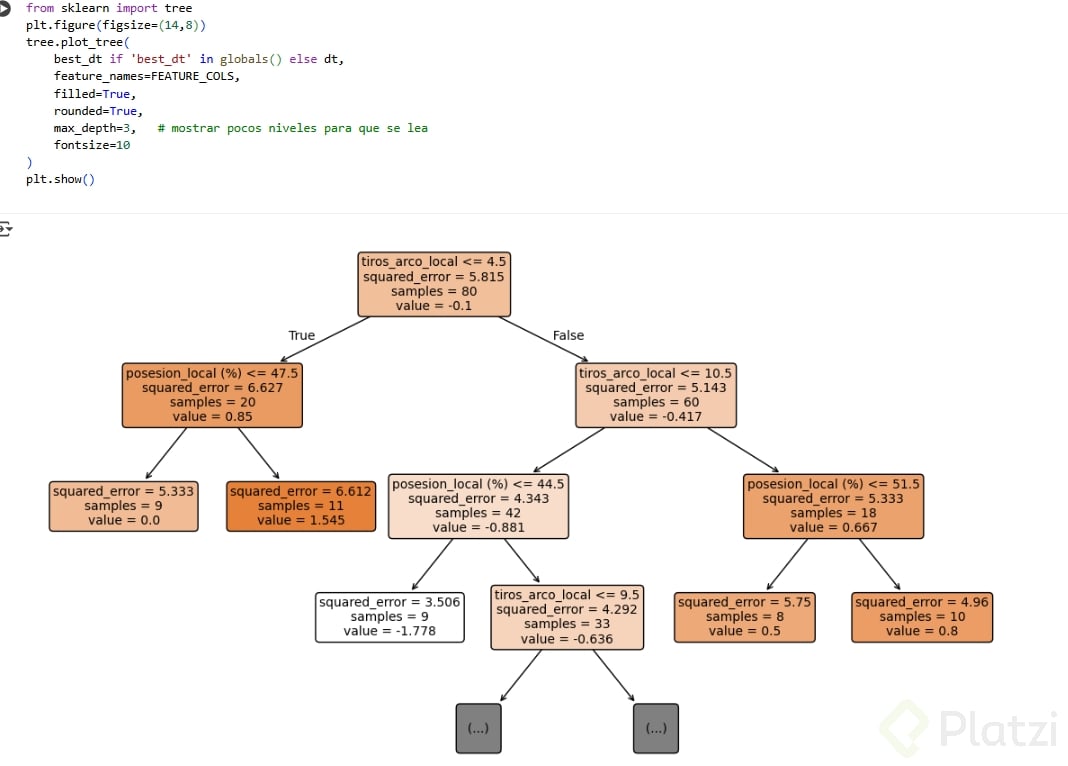Click 'value = -0.881' text
The image size is (1068, 766).
(x=478, y=527)
